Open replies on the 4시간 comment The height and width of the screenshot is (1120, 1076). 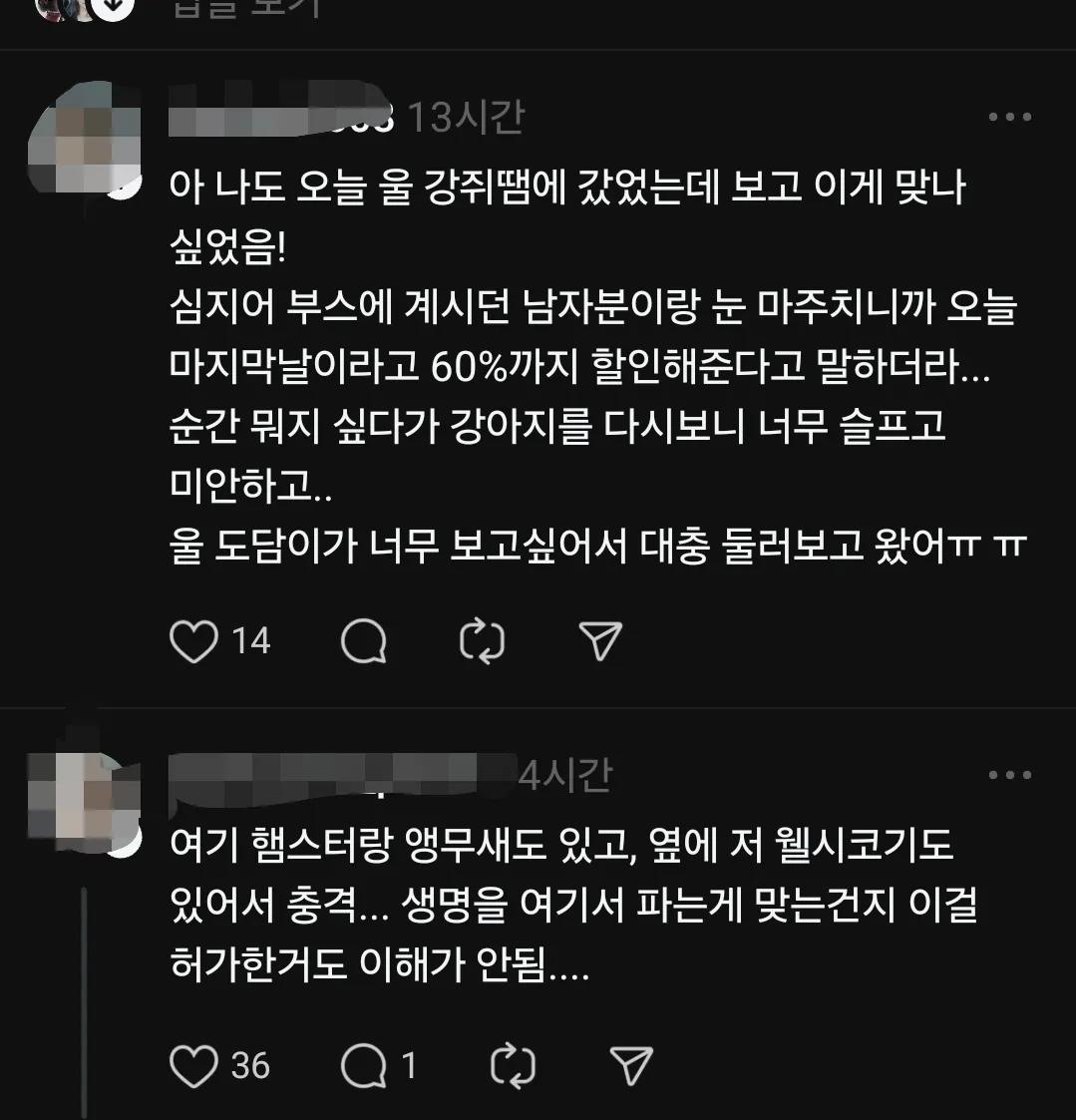[364, 1066]
